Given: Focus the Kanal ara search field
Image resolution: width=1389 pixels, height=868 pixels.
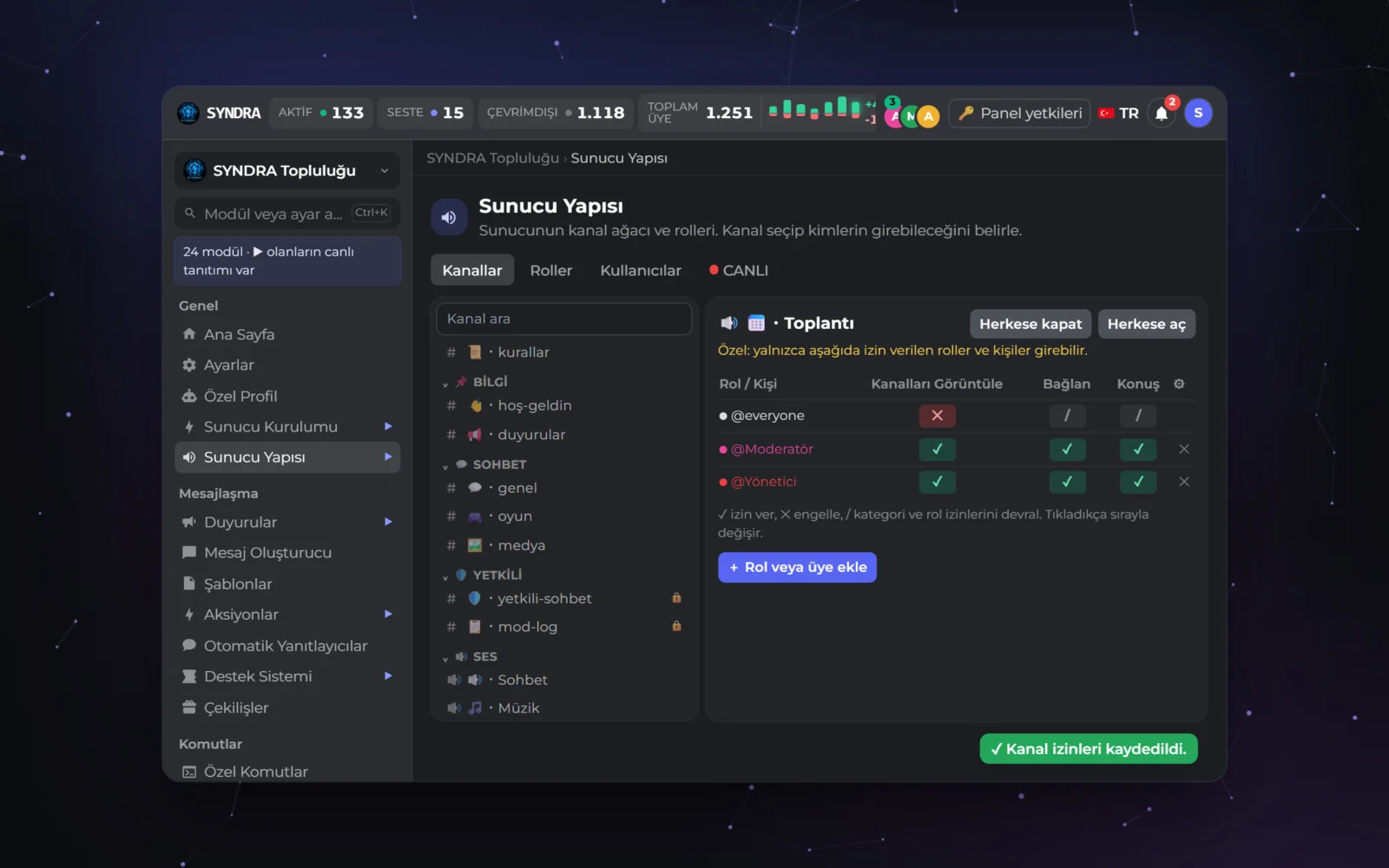Looking at the screenshot, I should [x=564, y=319].
